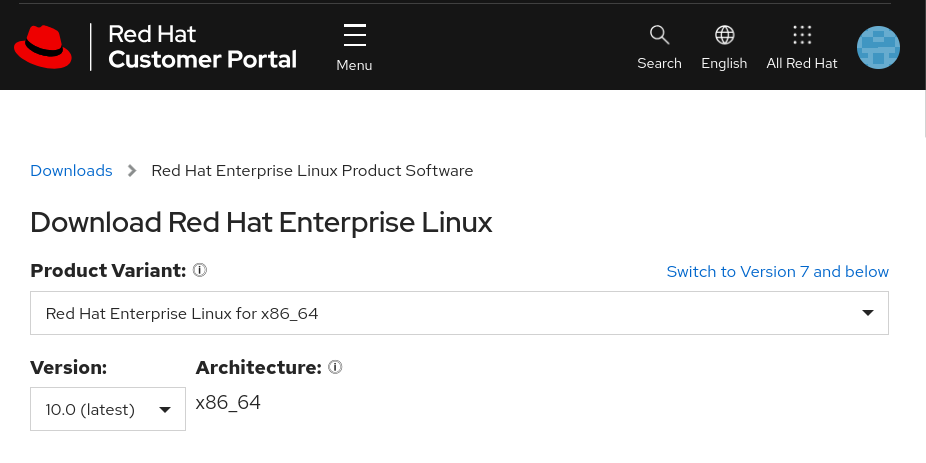This screenshot has width=926, height=463.
Task: Click Switch to Version 7 and below
Action: tap(778, 272)
